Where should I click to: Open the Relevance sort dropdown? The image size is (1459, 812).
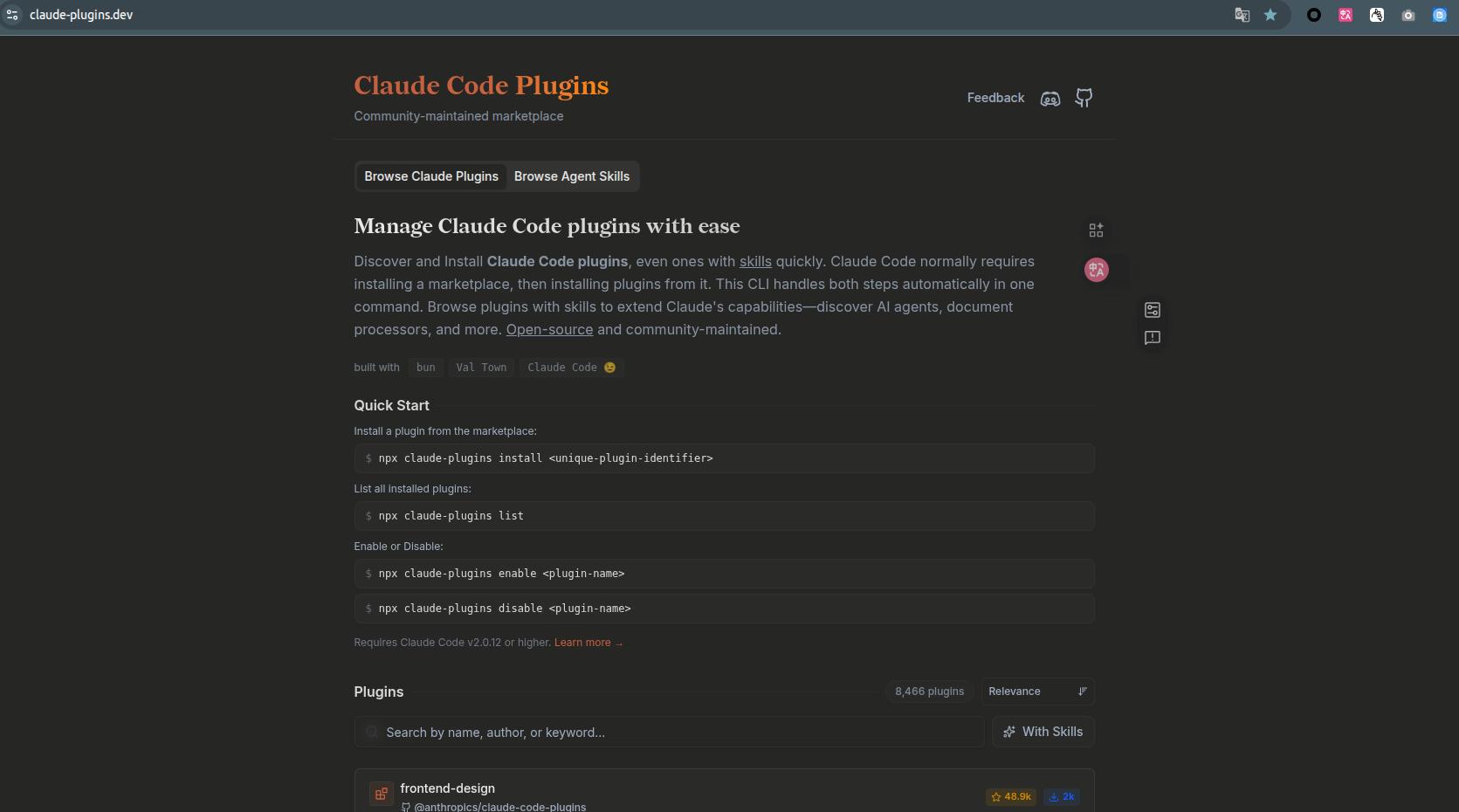click(1036, 692)
